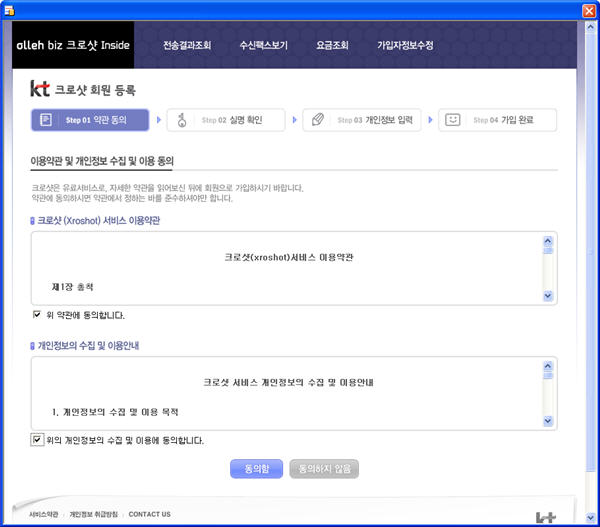This screenshot has width=600, height=527.
Task: Click the 제1장 총칙 text in terms box
Action: coord(72,287)
